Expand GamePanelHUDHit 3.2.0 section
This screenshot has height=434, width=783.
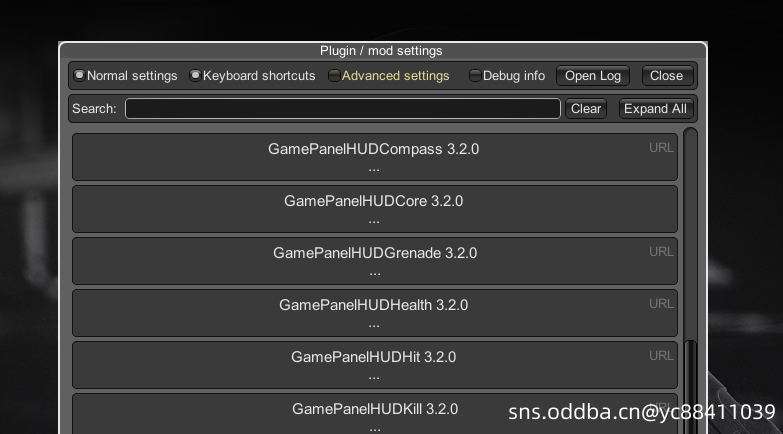tap(375, 365)
